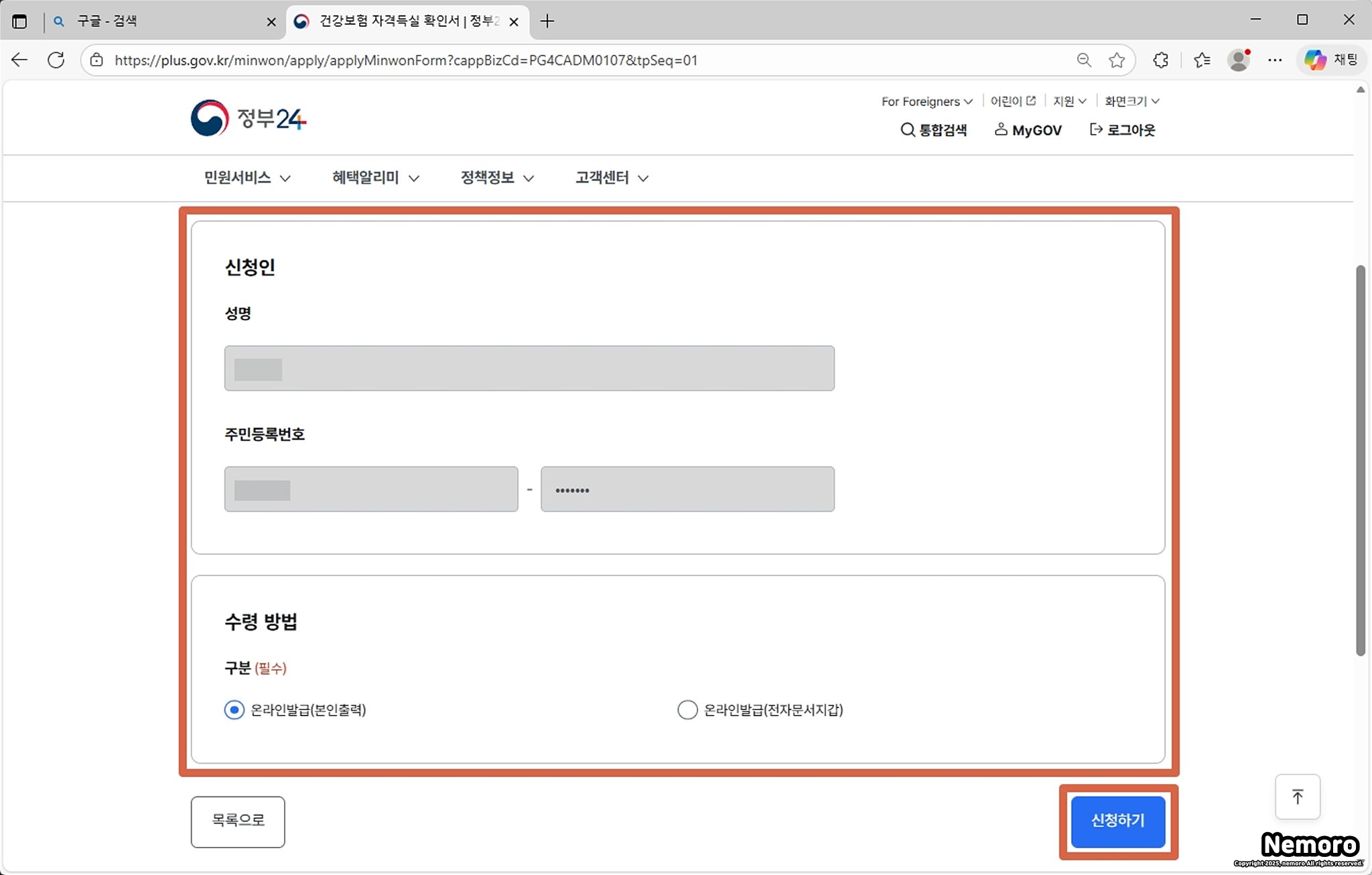
Task: Open For Foreigners dropdown
Action: [x=927, y=101]
